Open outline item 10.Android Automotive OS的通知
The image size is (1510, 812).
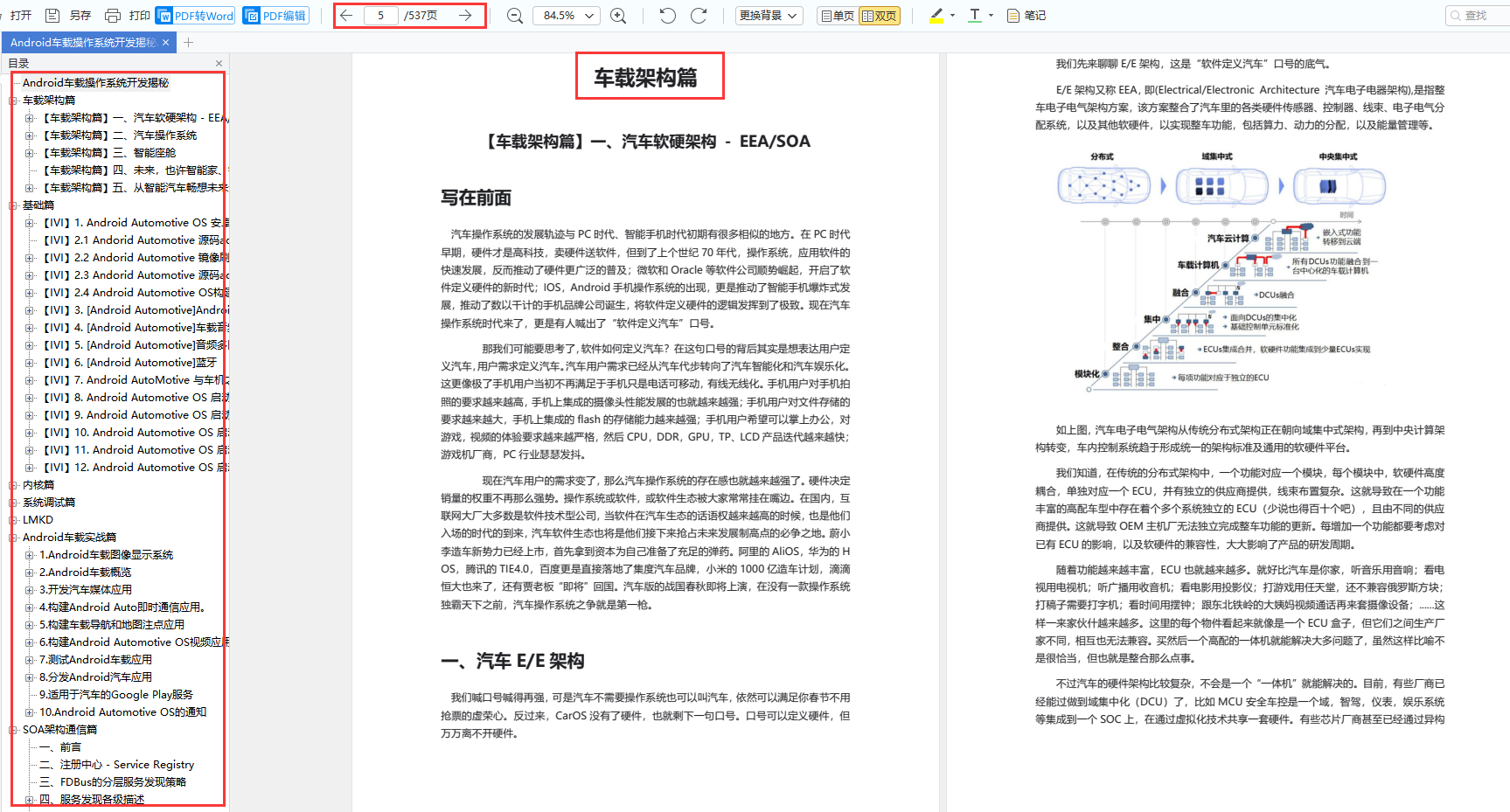click(x=122, y=712)
